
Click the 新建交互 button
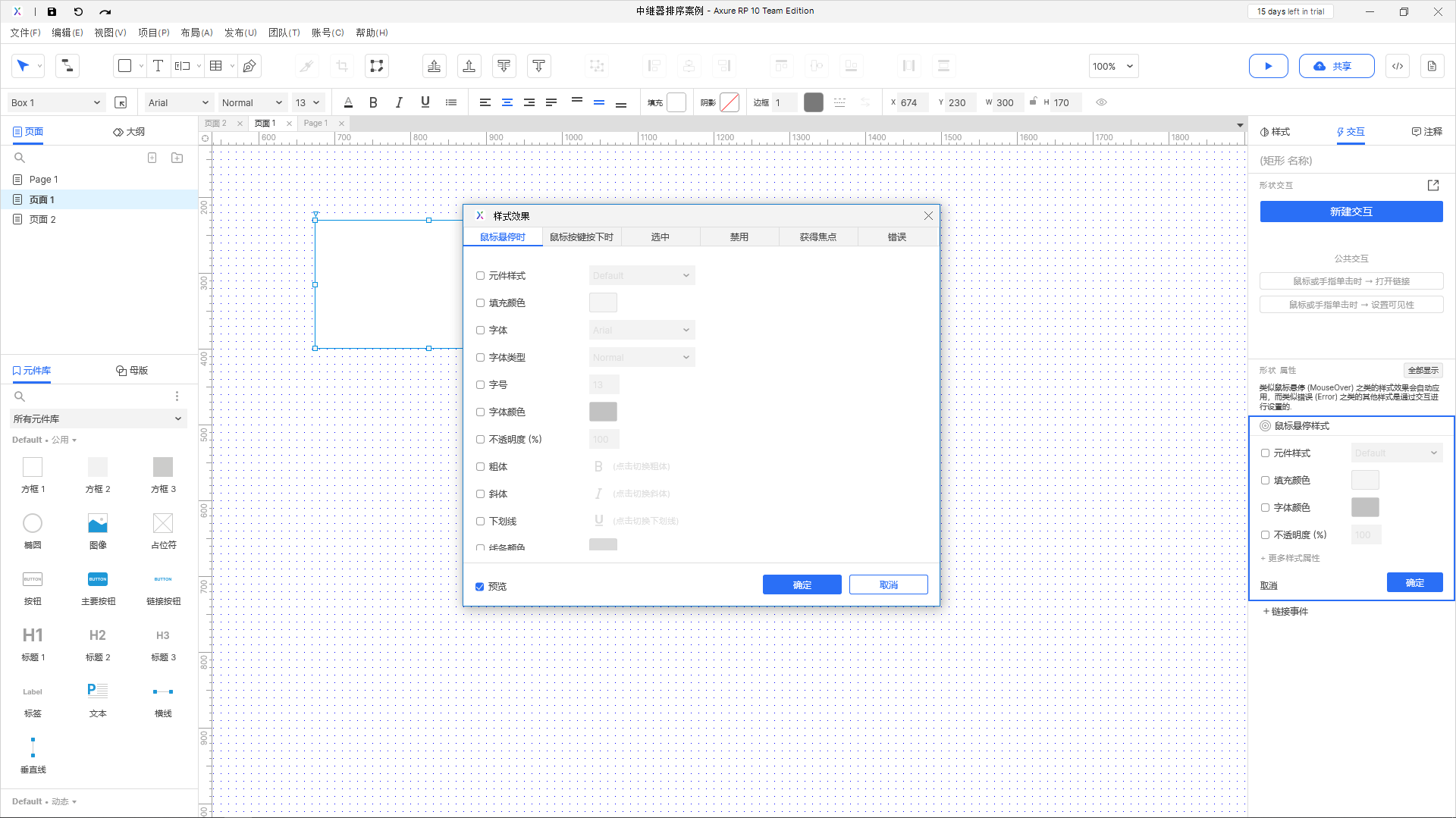pos(1351,212)
